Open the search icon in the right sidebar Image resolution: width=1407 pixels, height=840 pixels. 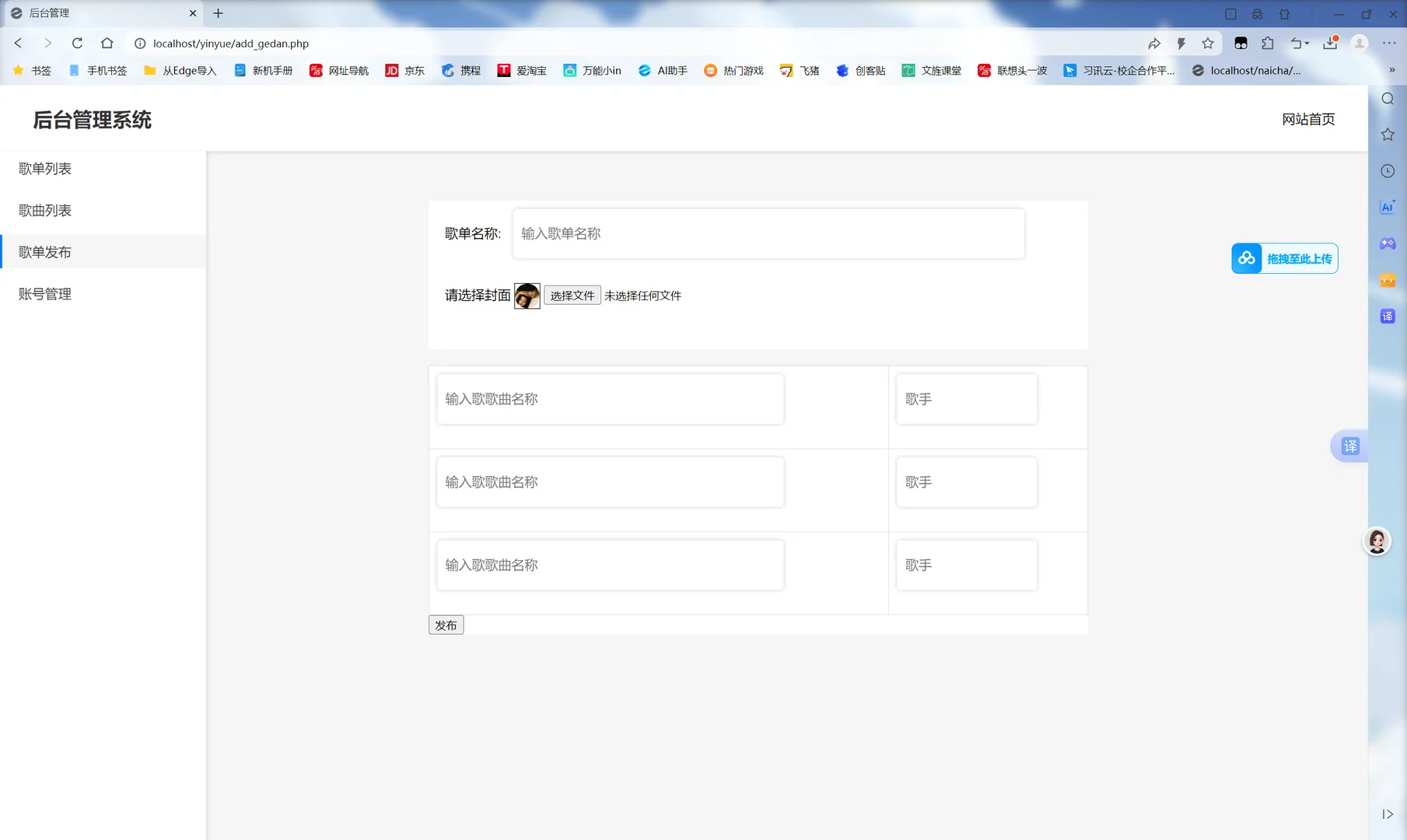coord(1388,99)
